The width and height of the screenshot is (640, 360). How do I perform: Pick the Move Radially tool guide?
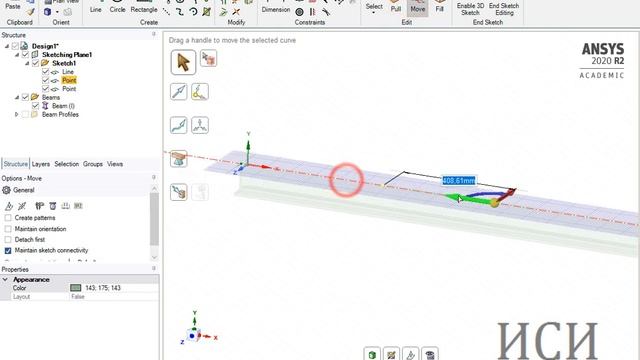click(x=200, y=125)
